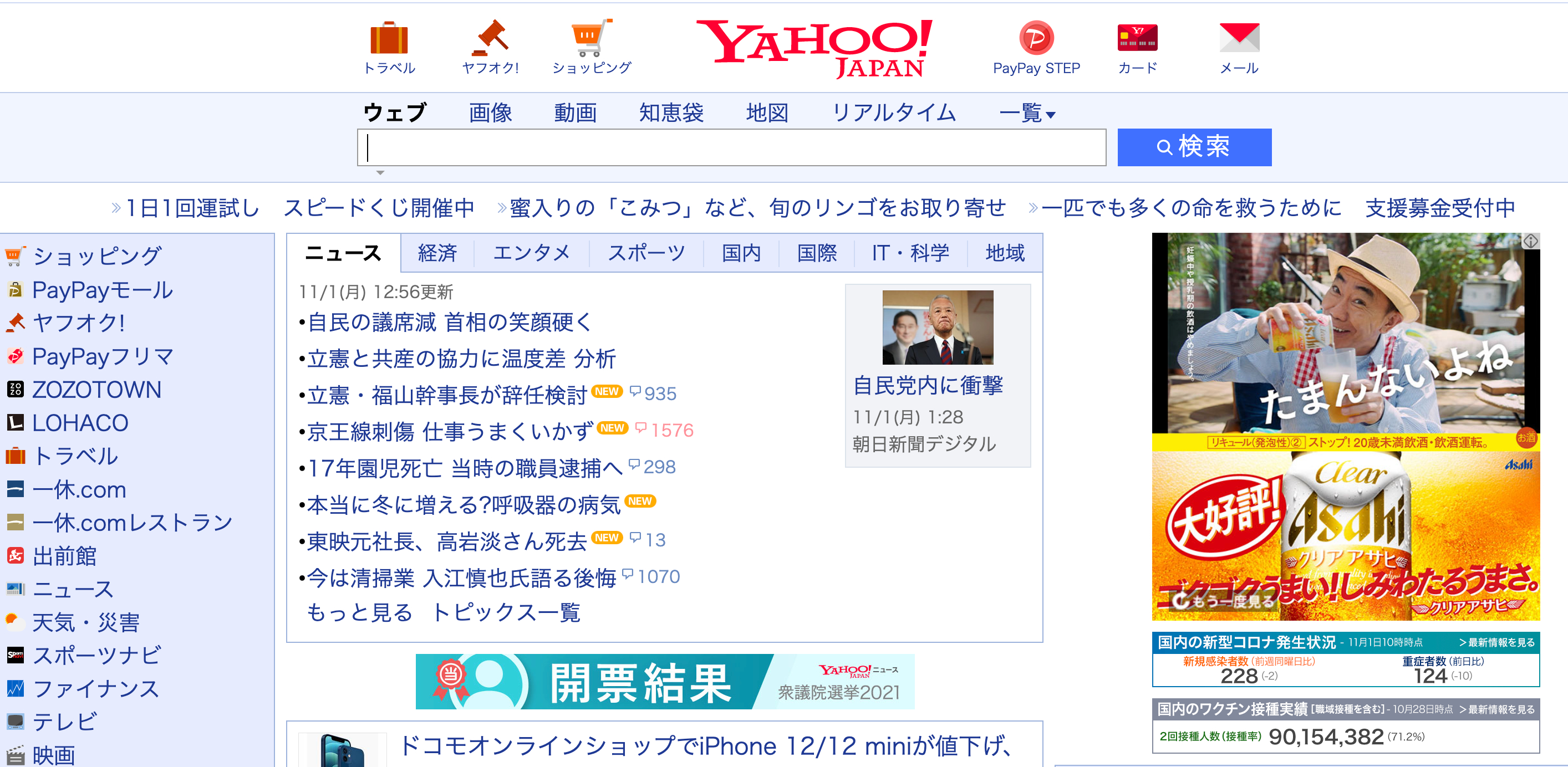Select the 画像 search type
1568x767 pixels.
coord(490,113)
